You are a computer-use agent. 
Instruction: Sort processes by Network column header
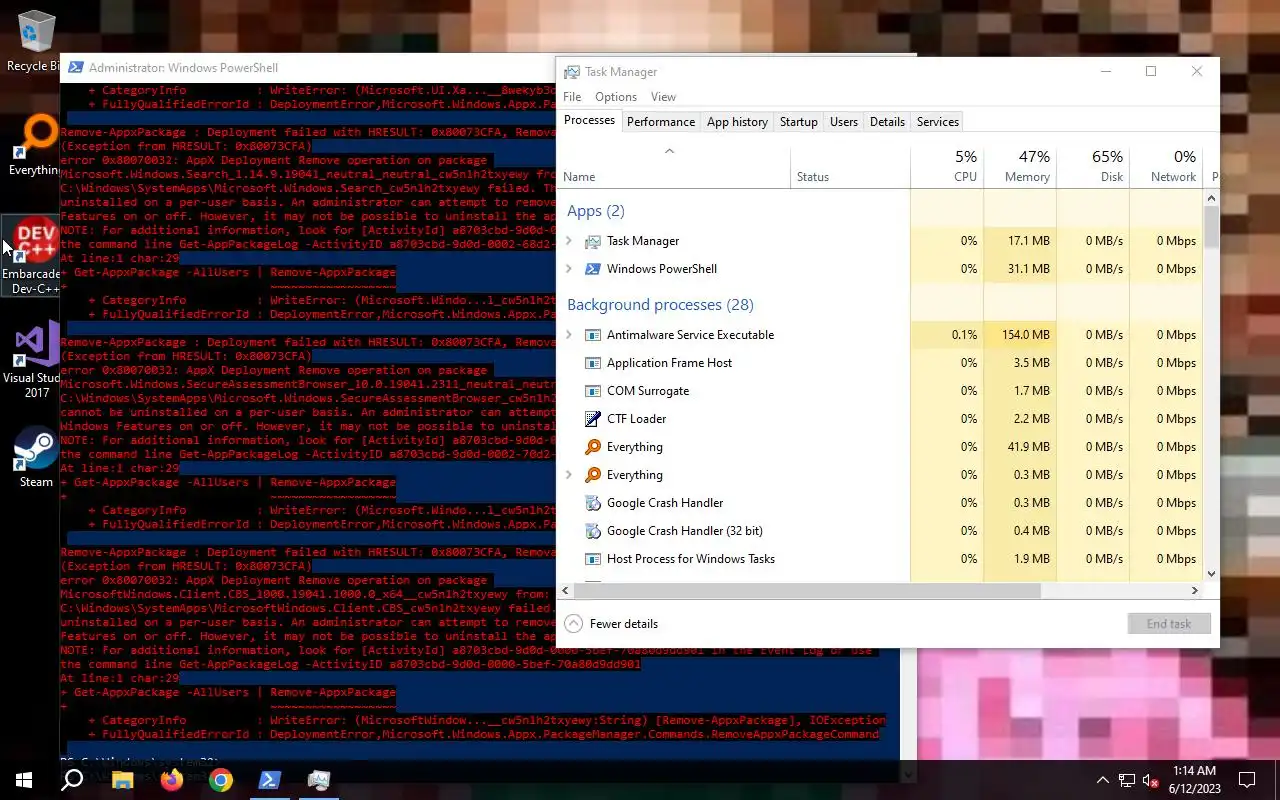coord(1166,167)
